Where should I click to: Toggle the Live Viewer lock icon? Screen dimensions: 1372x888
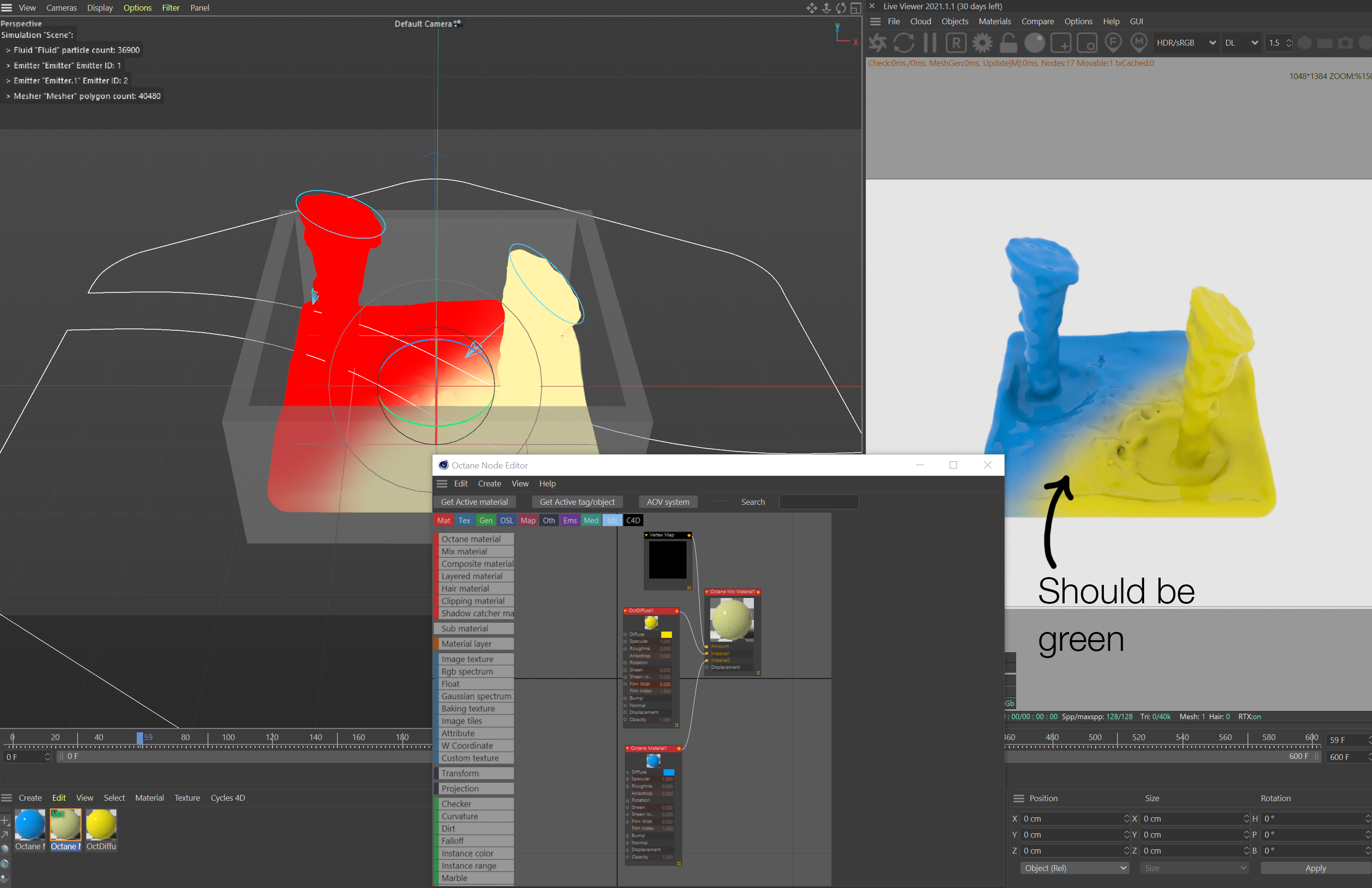(1008, 43)
